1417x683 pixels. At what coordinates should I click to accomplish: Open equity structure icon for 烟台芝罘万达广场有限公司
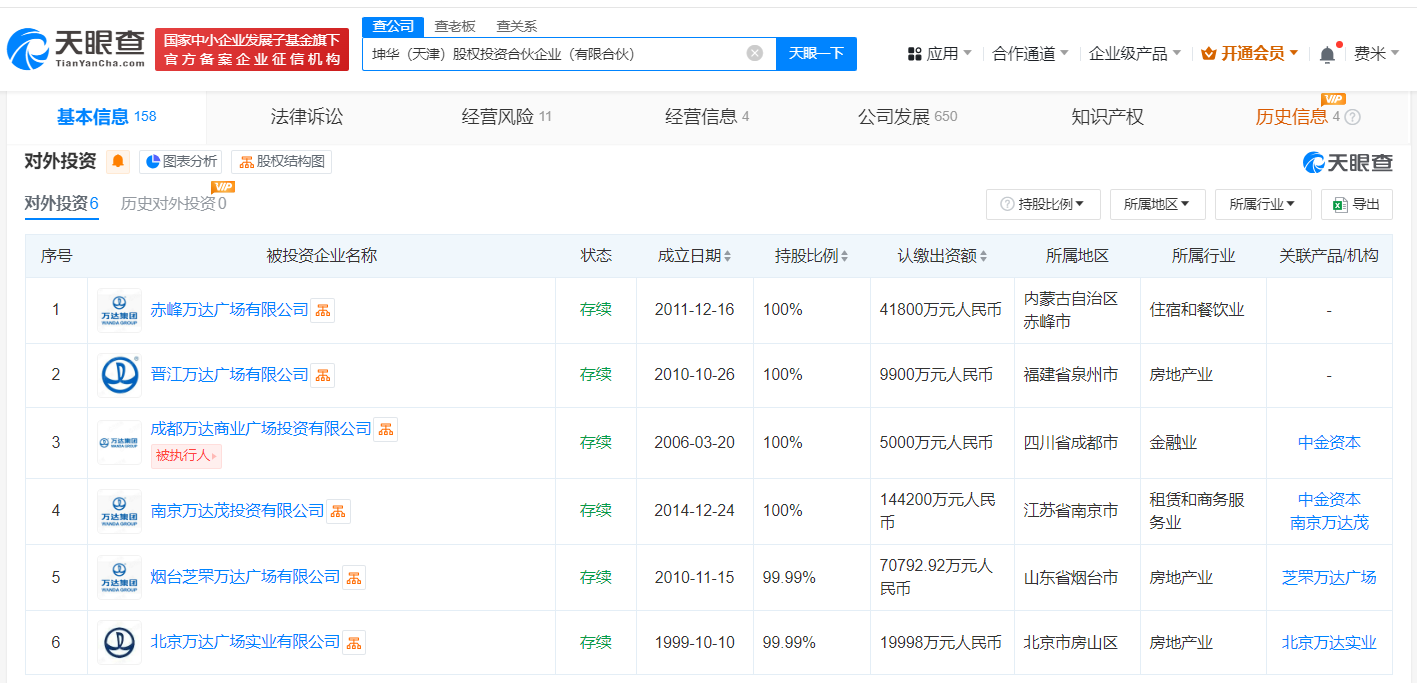(x=354, y=577)
